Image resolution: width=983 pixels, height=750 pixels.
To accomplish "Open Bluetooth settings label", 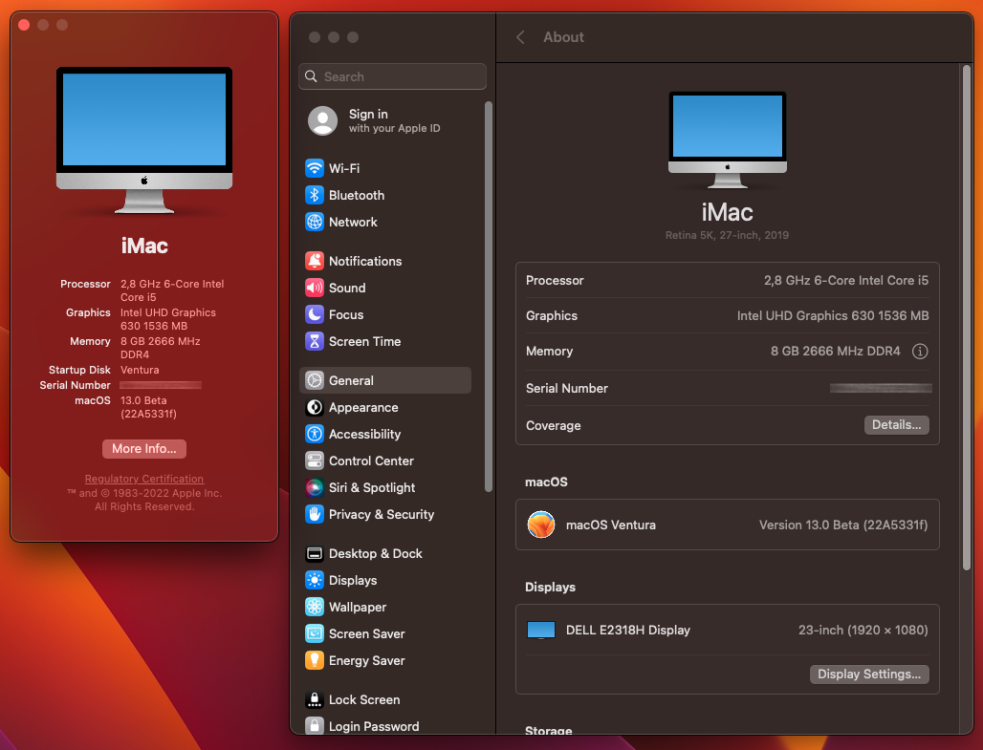I will click(x=357, y=195).
